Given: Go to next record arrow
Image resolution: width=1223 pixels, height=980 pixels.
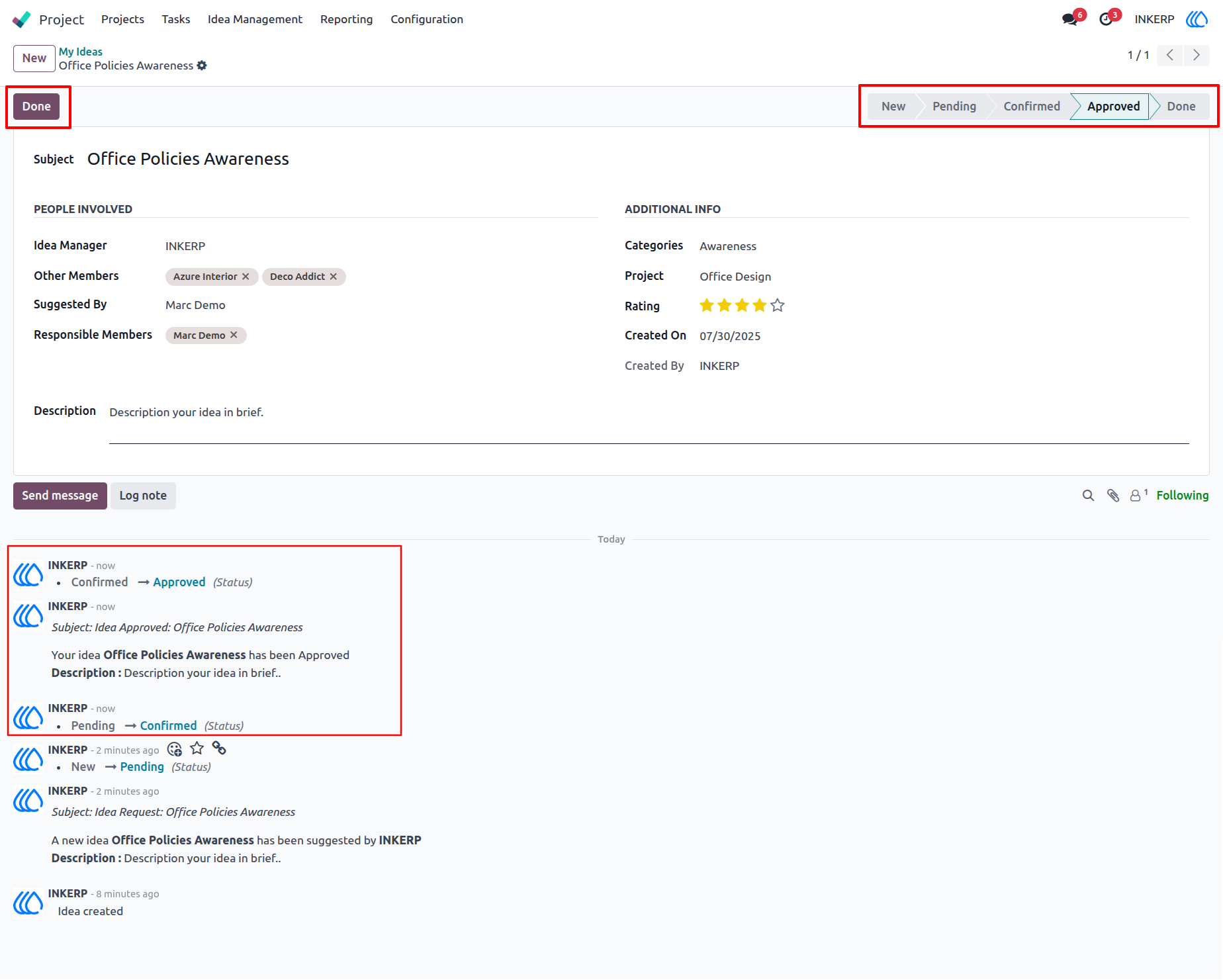Looking at the screenshot, I should click(x=1197, y=56).
